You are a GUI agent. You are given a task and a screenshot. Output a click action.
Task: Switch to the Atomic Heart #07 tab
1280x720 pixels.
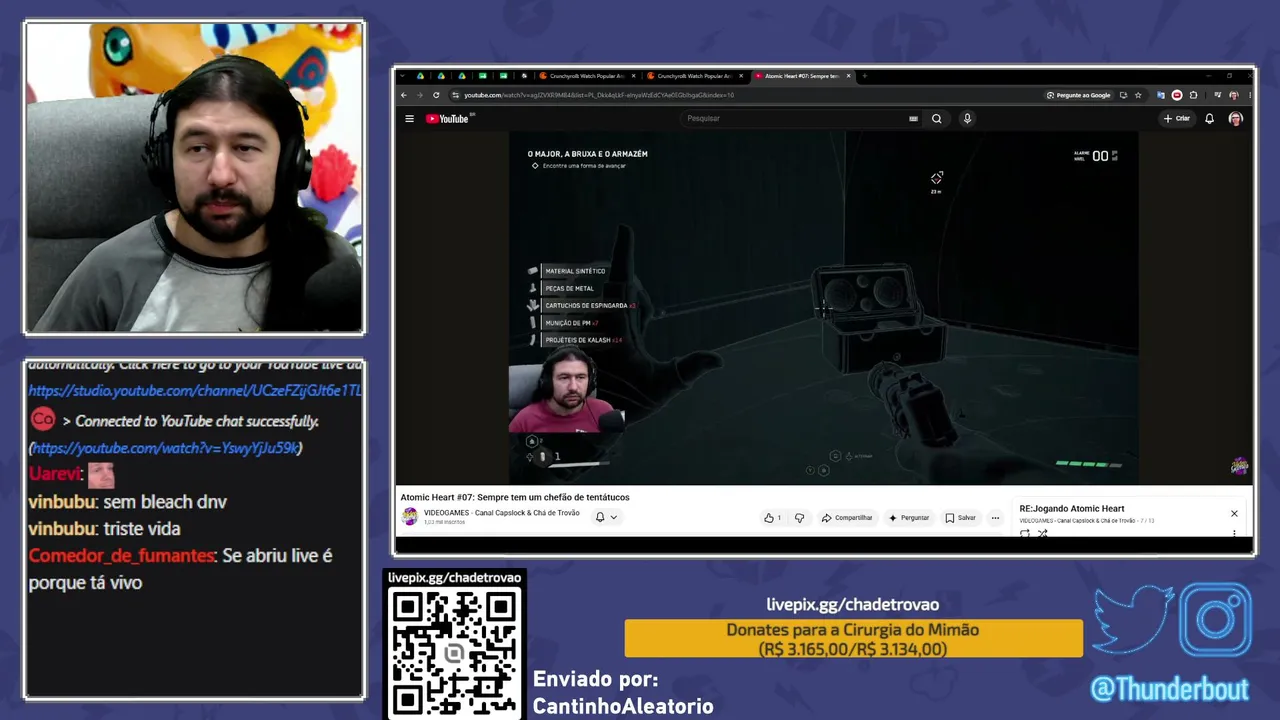point(802,76)
